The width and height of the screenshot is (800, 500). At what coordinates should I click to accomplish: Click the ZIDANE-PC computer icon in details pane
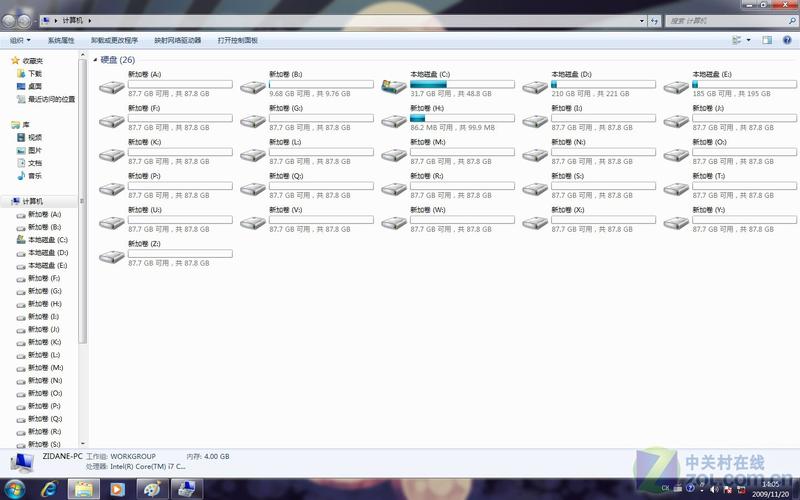[x=22, y=462]
